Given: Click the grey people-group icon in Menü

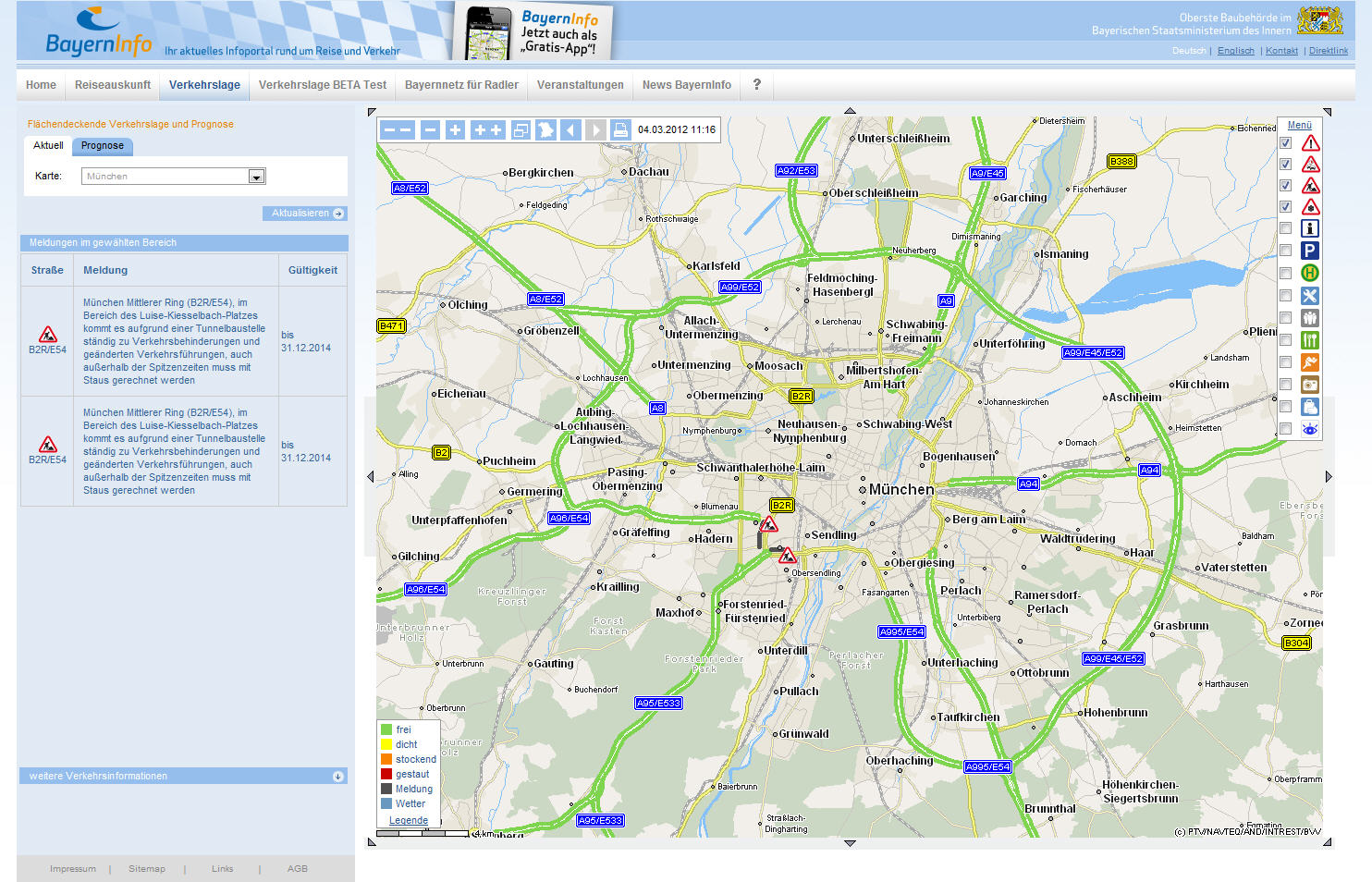Looking at the screenshot, I should pos(1310,318).
